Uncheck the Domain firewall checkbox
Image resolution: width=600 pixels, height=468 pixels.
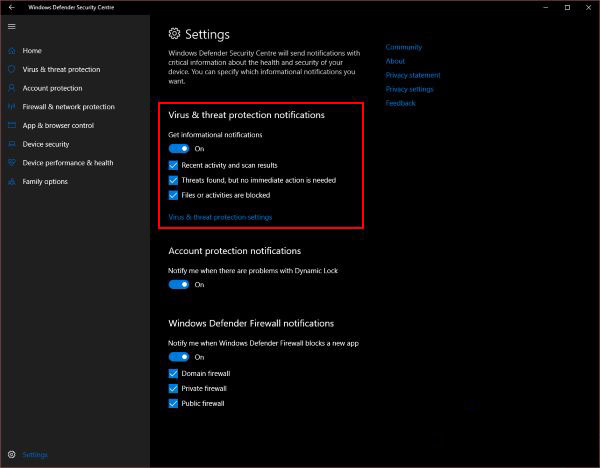click(174, 373)
